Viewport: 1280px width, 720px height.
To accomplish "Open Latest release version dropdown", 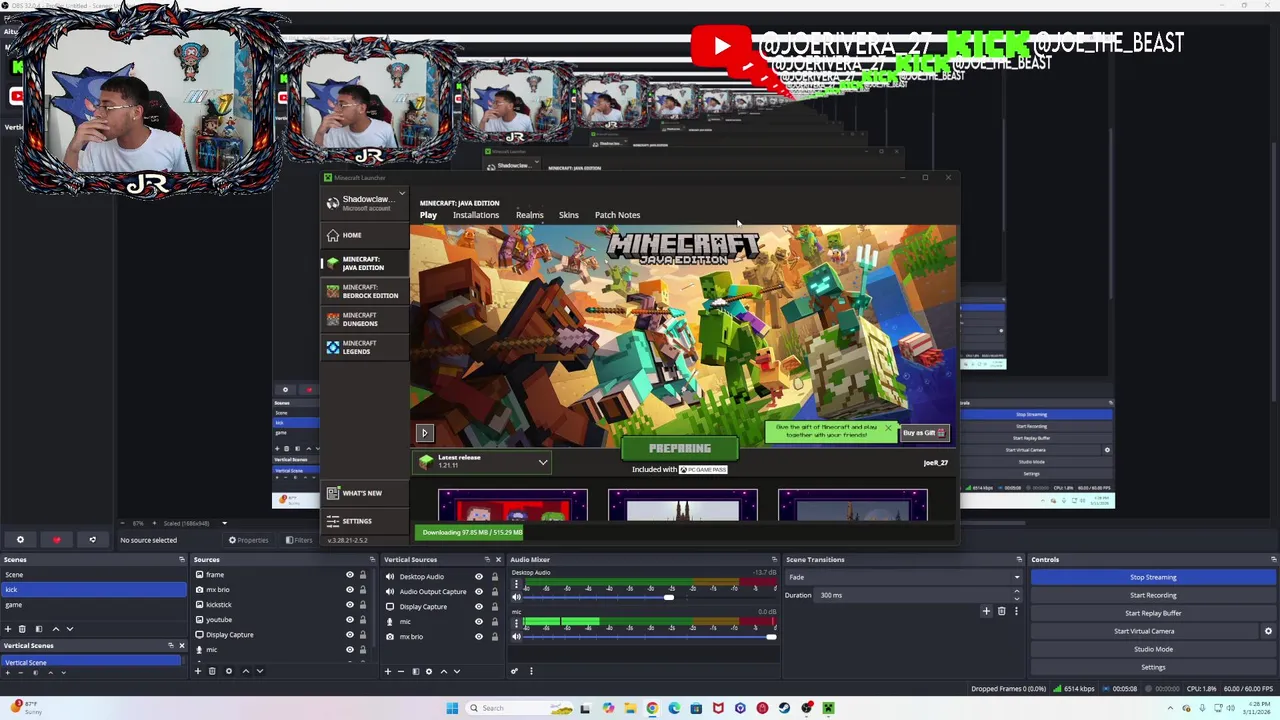I will click(x=484, y=461).
